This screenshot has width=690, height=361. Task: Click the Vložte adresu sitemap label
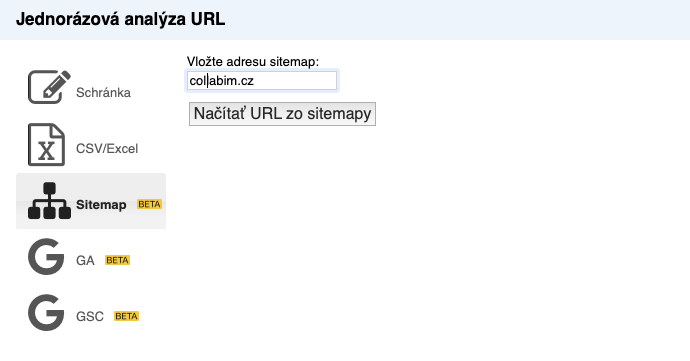coord(253,62)
